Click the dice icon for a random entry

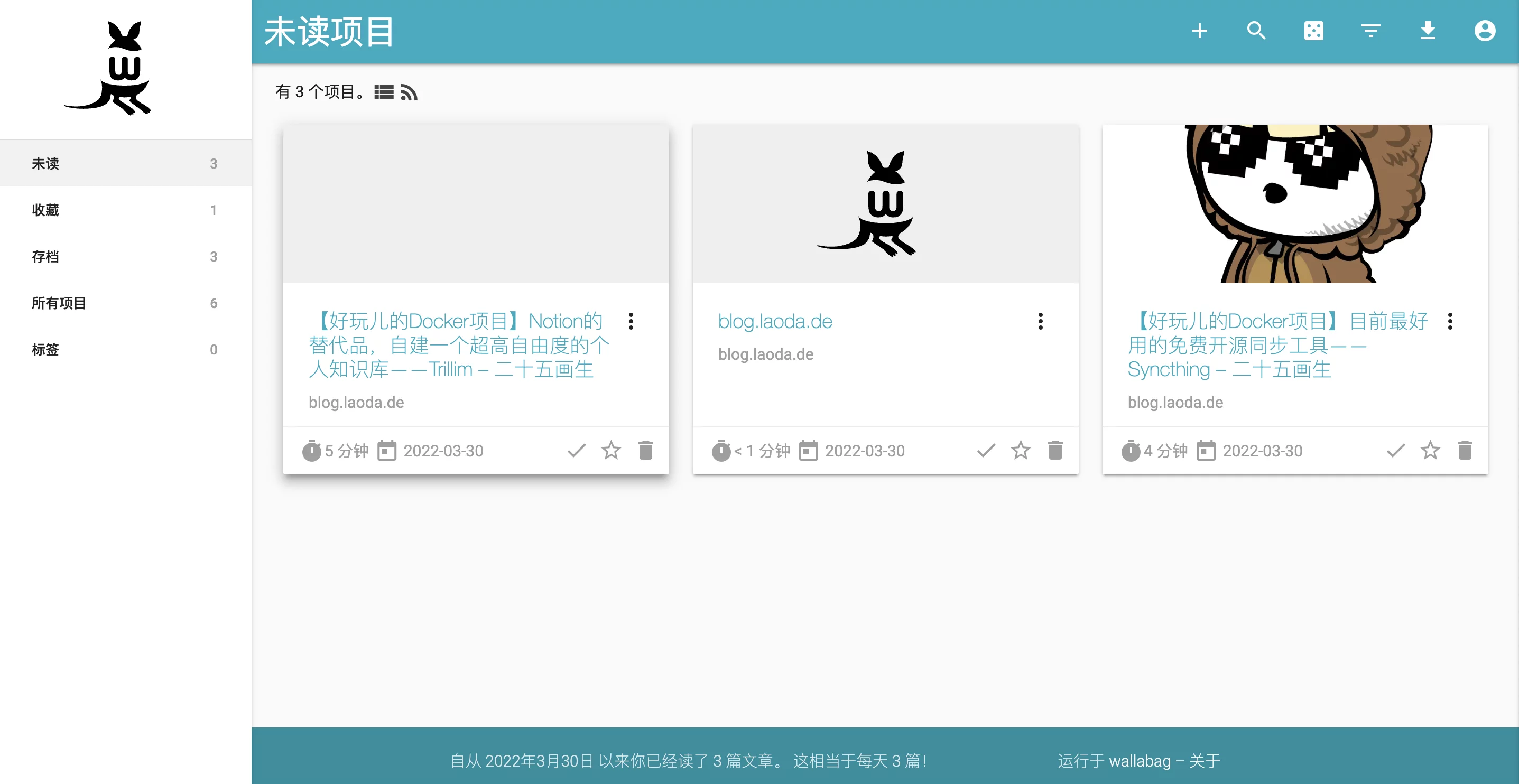point(1313,31)
